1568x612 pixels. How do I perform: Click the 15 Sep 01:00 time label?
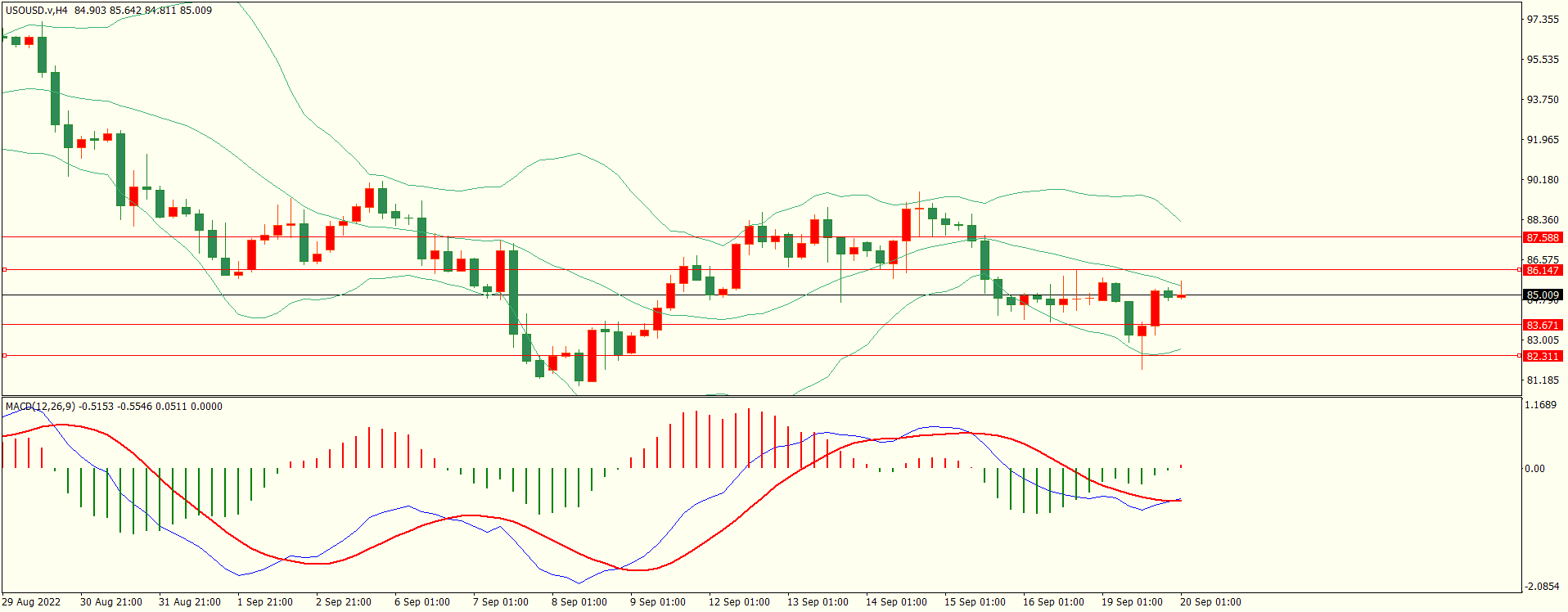click(x=975, y=601)
